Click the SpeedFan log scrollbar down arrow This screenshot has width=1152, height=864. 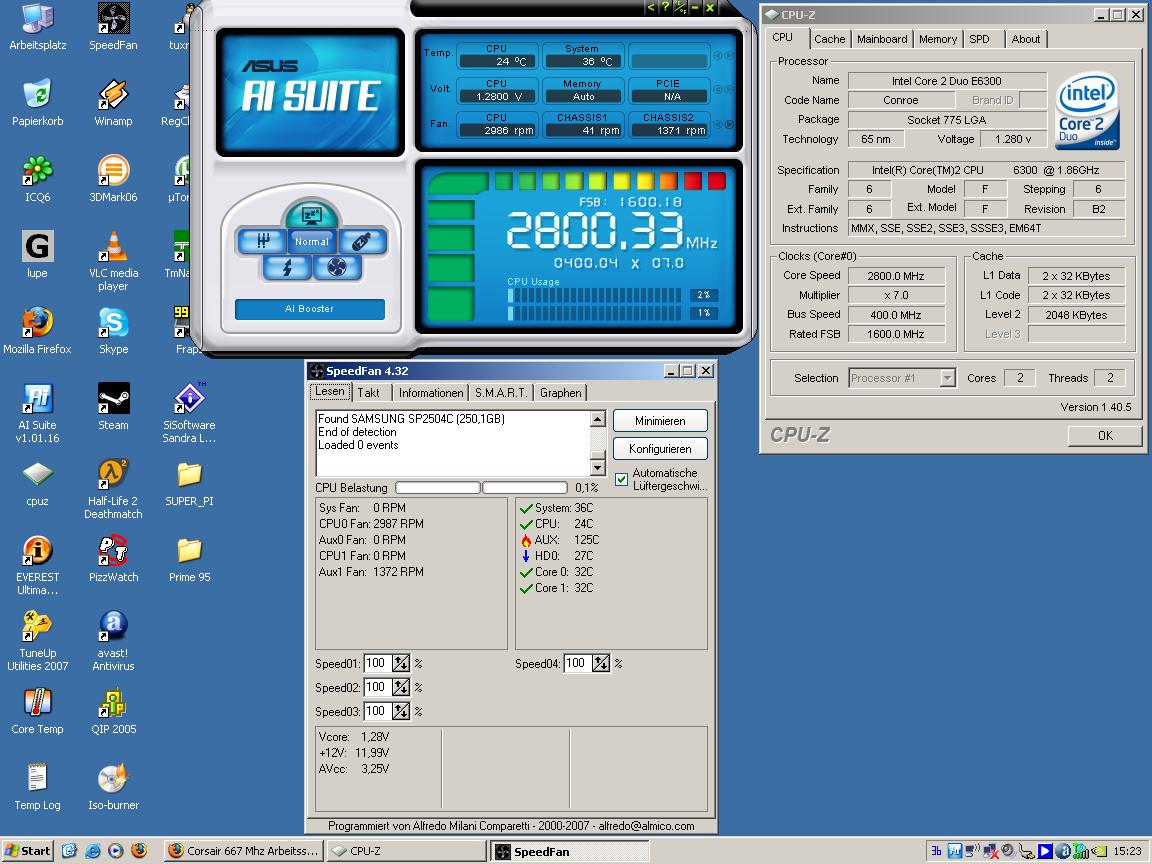point(598,468)
